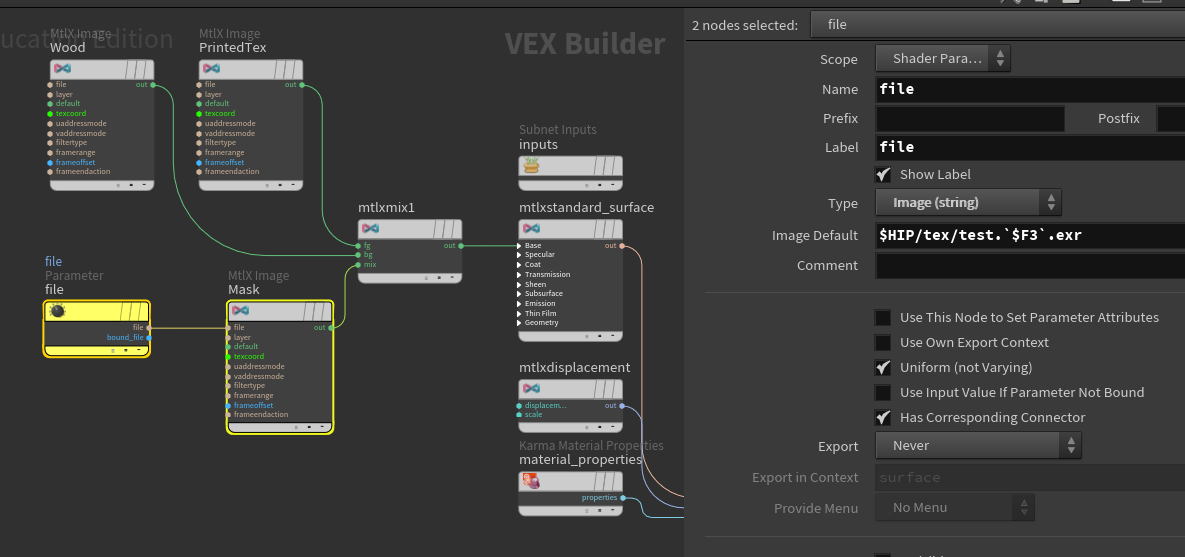The image size is (1185, 557).
Task: Click the mtlxdisplacement node icon
Action: pyautogui.click(x=531, y=389)
